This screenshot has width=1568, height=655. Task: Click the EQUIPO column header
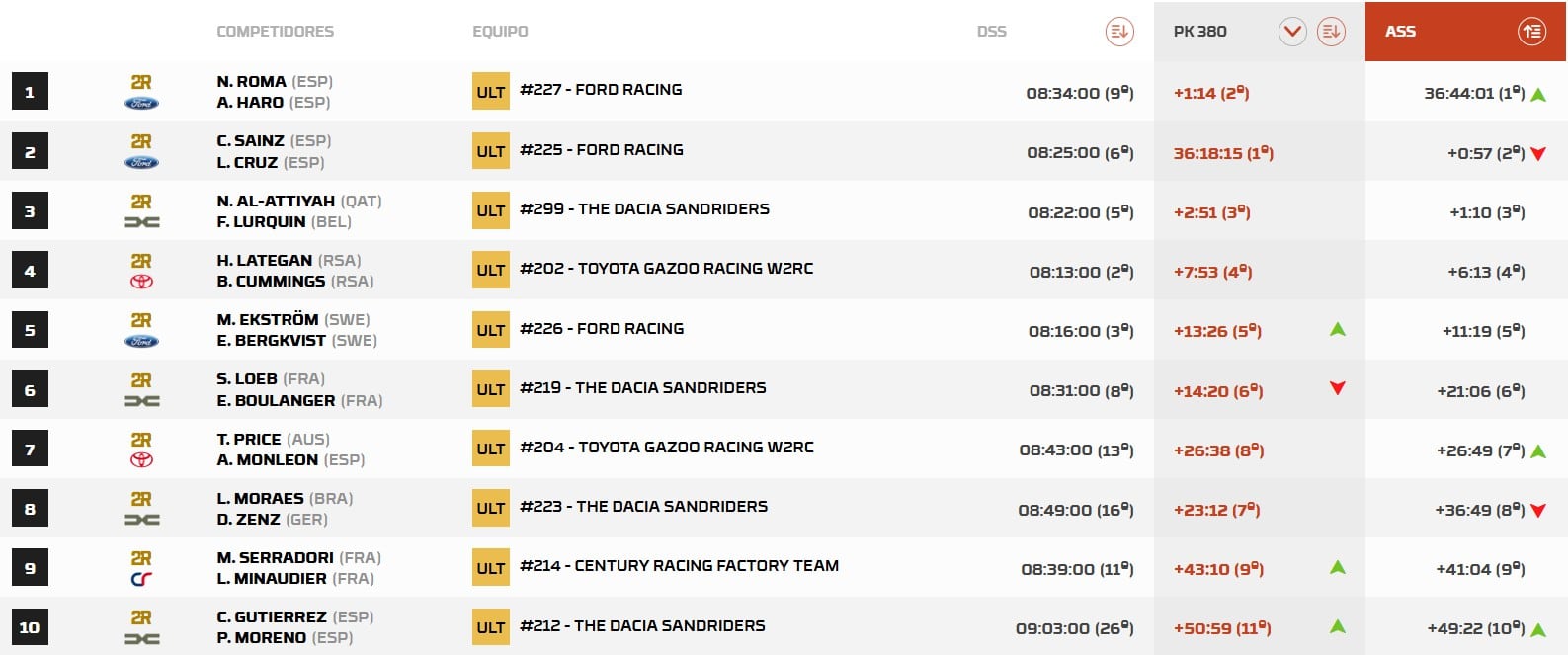pyautogui.click(x=500, y=32)
